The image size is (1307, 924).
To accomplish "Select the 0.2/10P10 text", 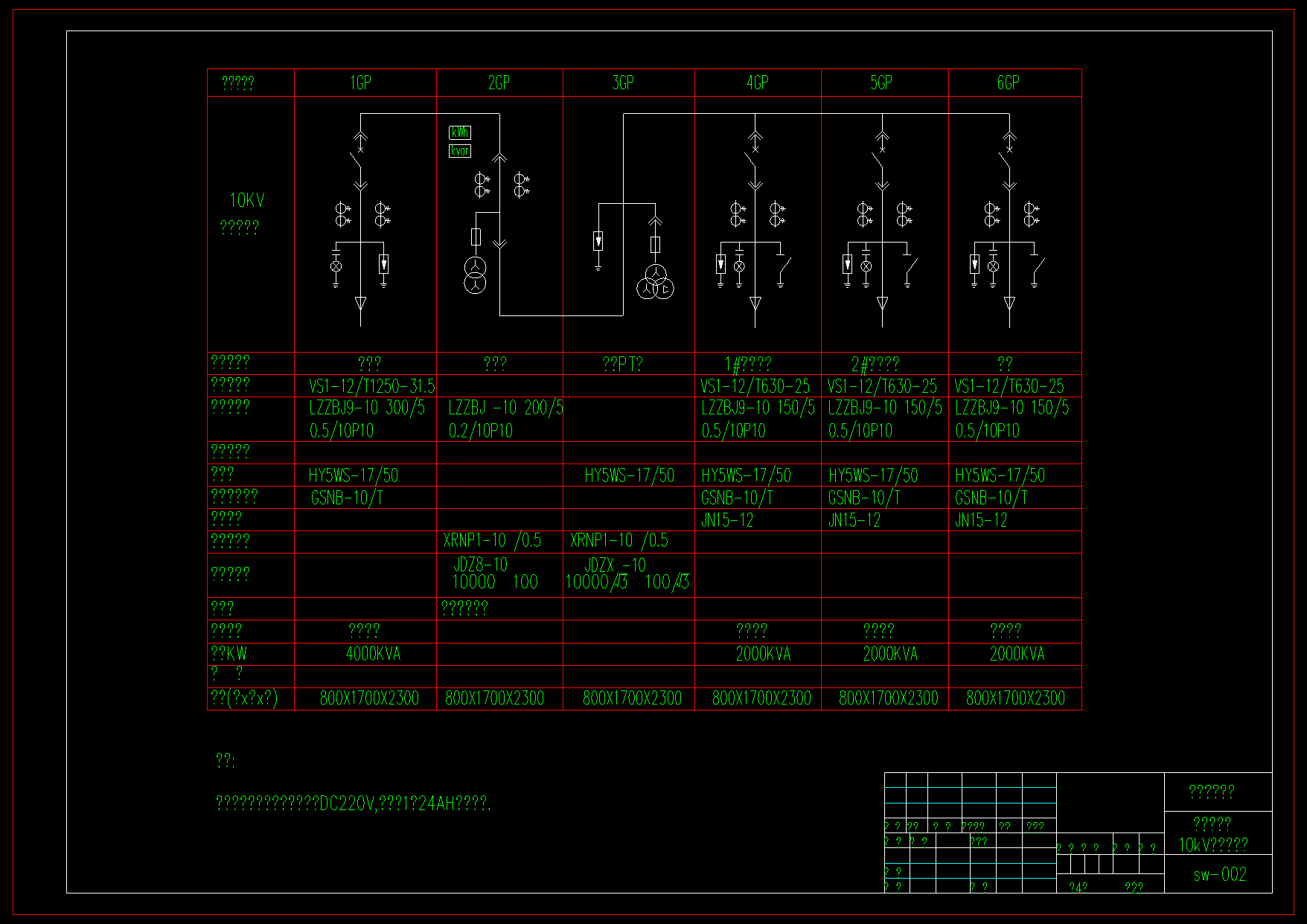I will coord(481,431).
